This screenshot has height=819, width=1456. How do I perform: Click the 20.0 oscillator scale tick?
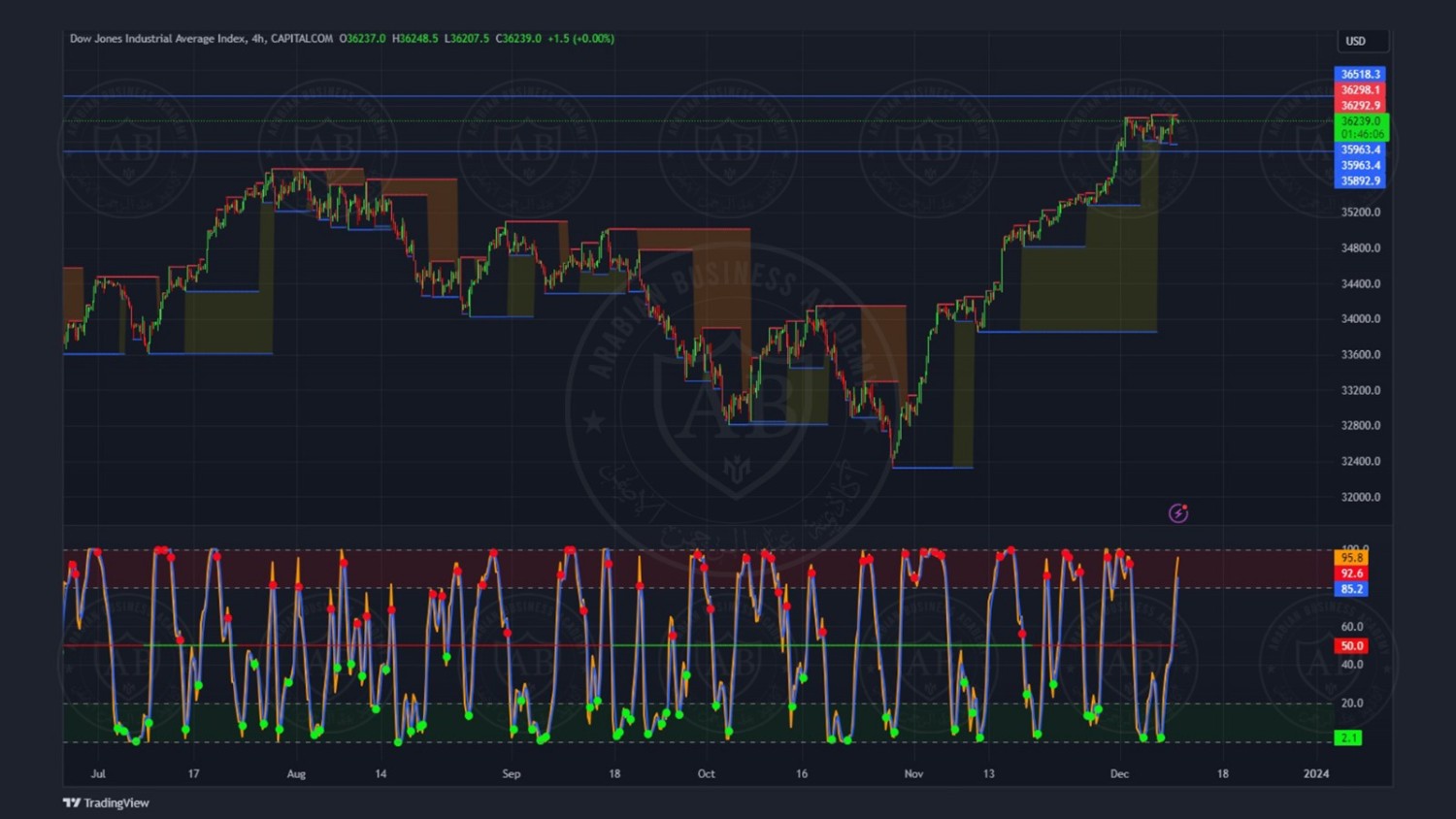[1352, 703]
